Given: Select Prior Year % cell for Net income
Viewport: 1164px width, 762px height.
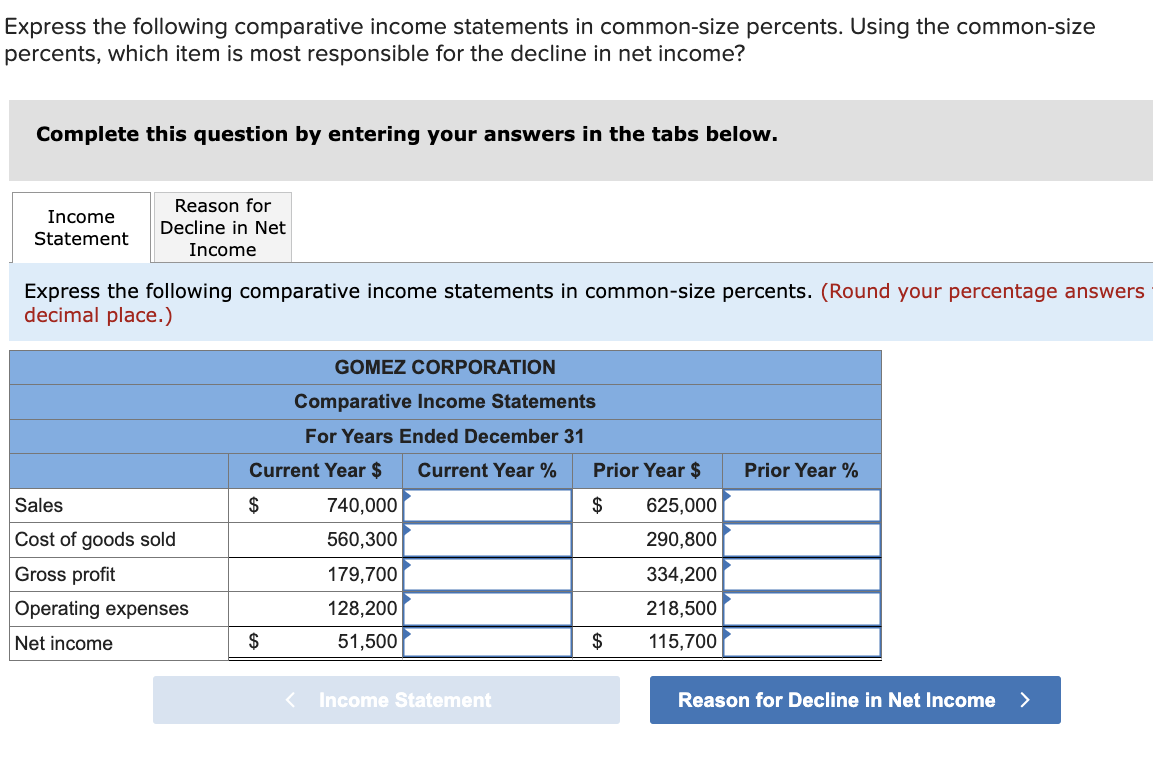Looking at the screenshot, I should [801, 642].
